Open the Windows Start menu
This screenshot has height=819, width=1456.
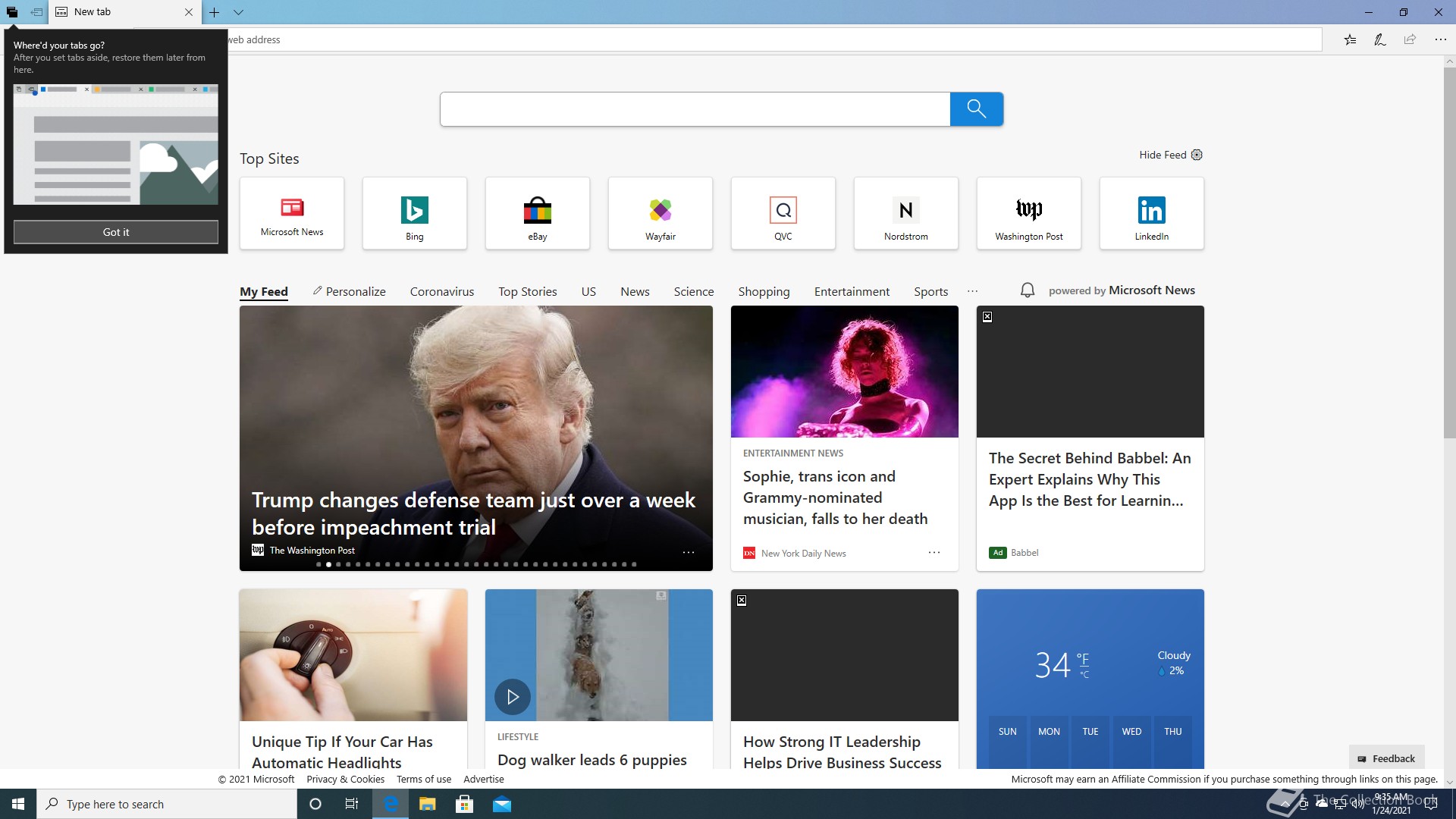[x=18, y=804]
